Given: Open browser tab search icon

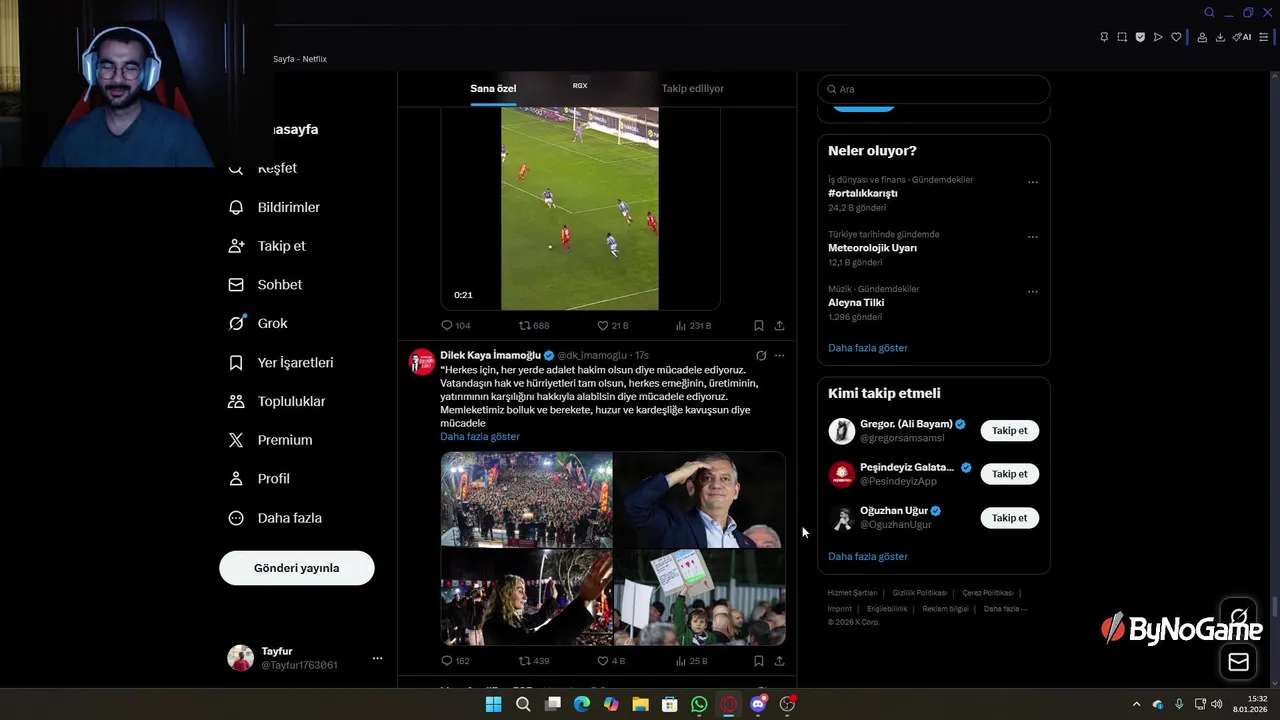Looking at the screenshot, I should tap(1209, 12).
